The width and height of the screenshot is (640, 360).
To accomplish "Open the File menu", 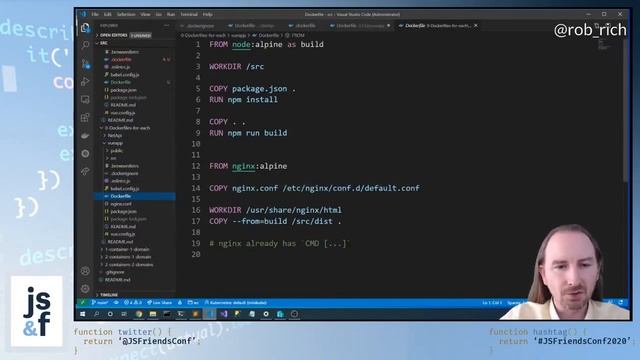I will [x=95, y=14].
